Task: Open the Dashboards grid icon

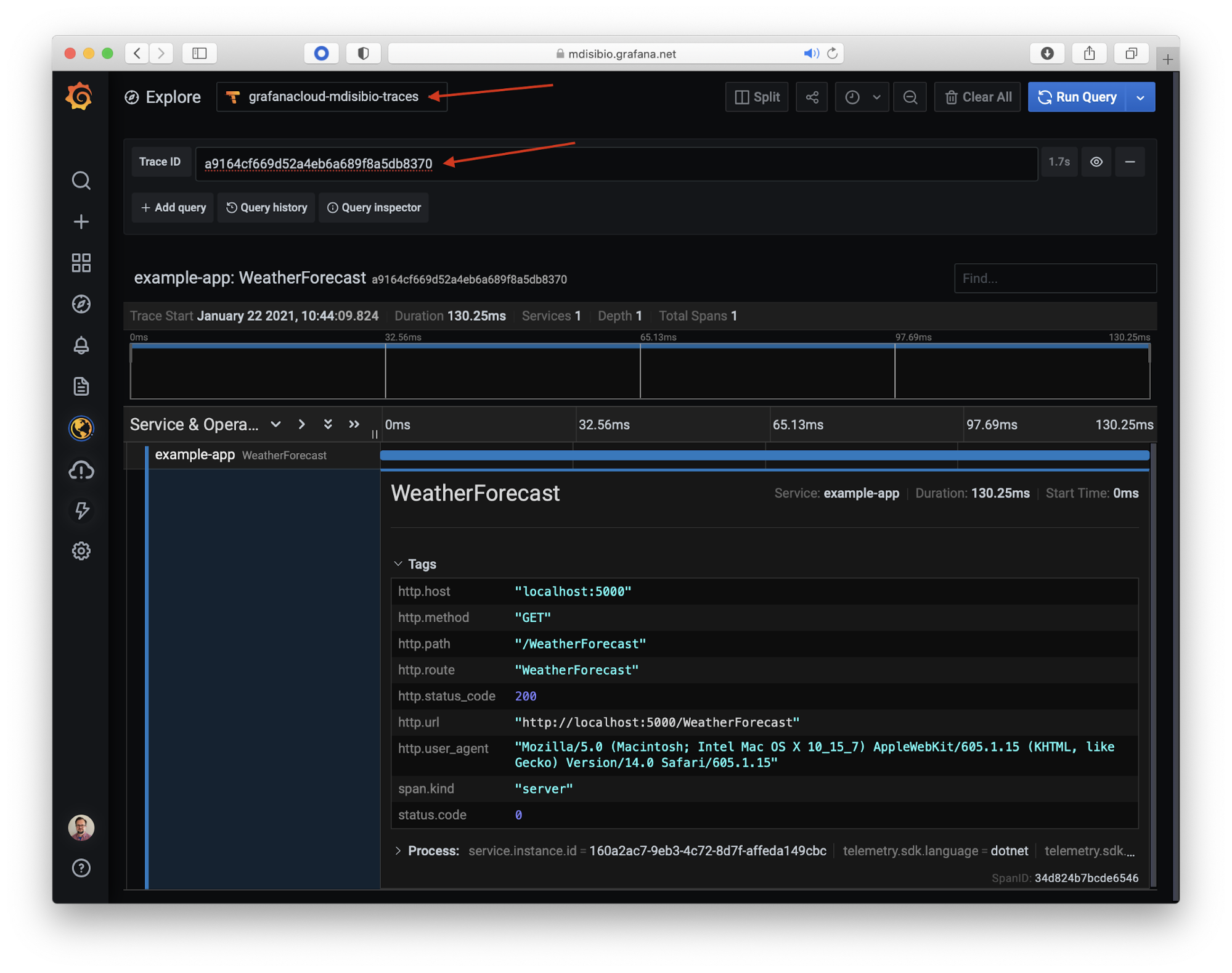Action: click(x=81, y=263)
